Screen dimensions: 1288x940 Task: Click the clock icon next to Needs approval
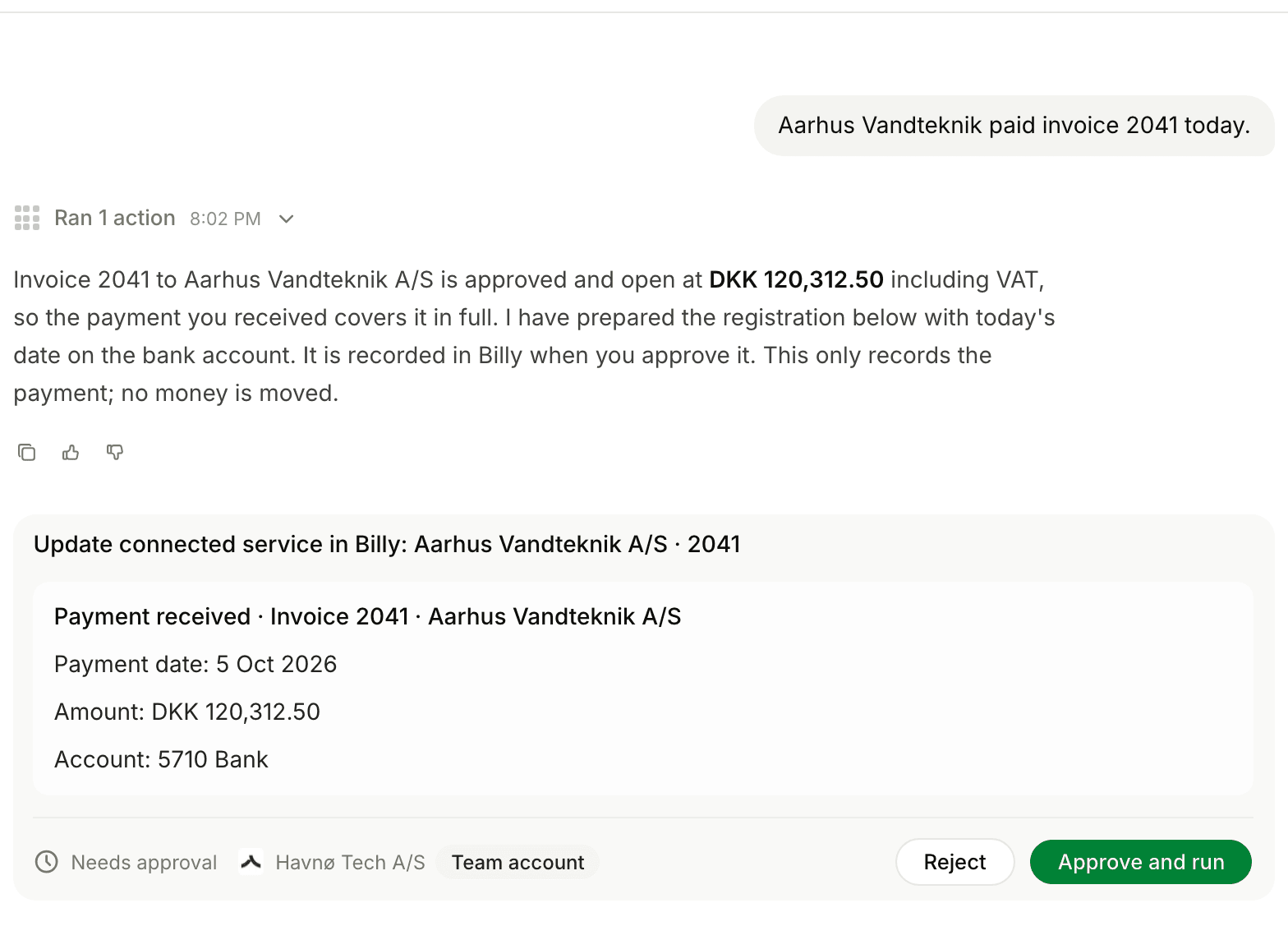[47, 862]
